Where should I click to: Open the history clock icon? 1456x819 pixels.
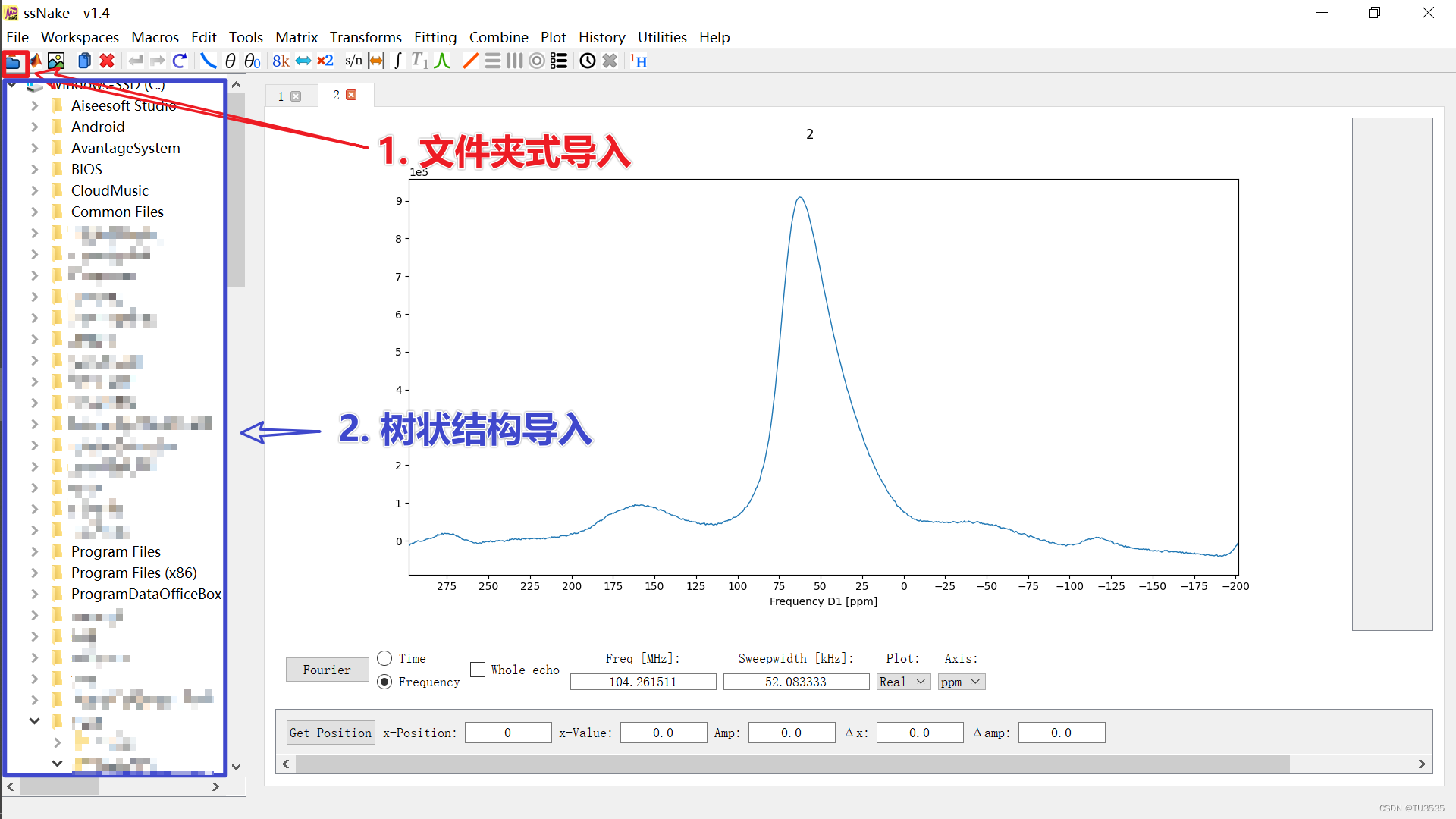click(588, 61)
